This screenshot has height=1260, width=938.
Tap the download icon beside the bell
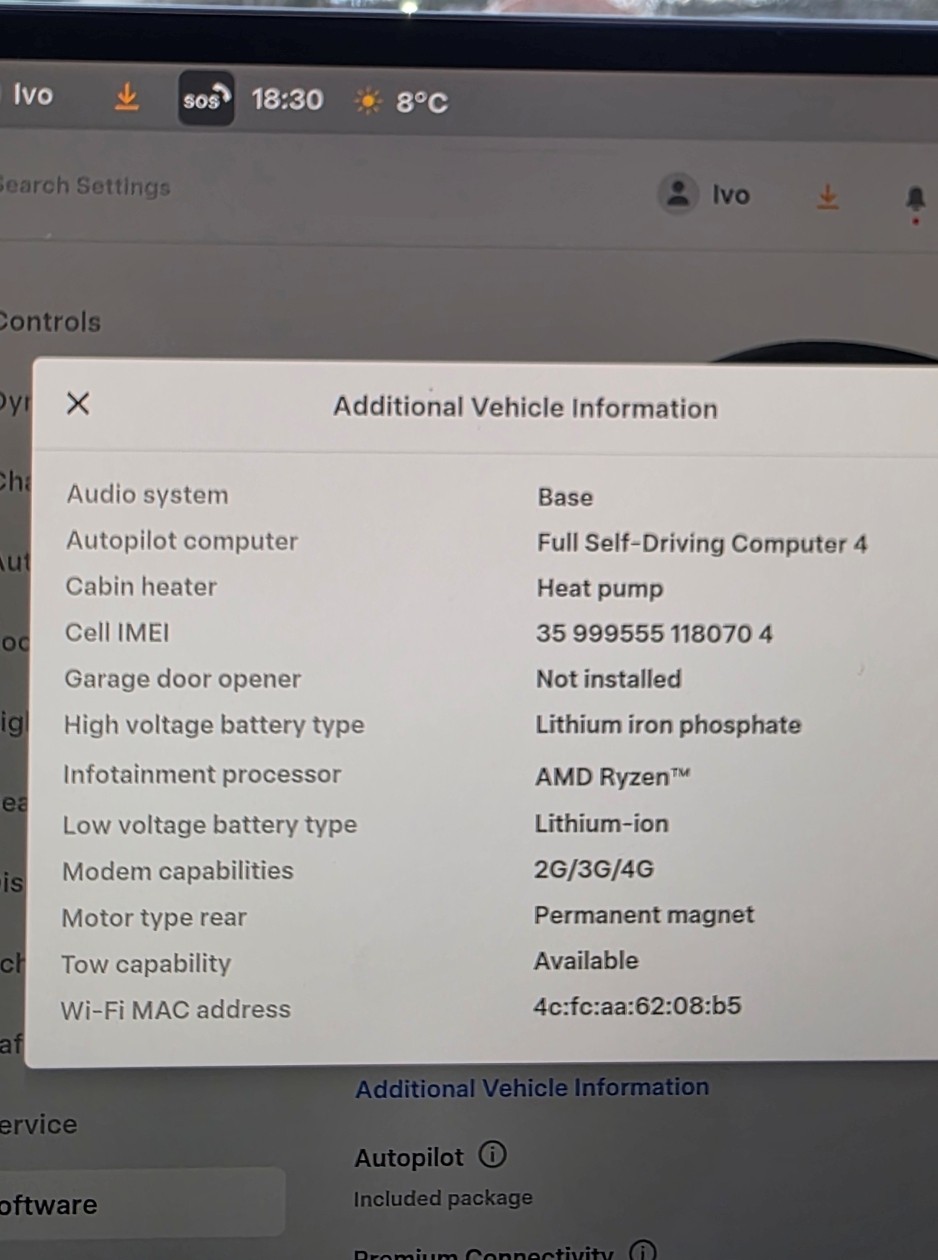(827, 196)
